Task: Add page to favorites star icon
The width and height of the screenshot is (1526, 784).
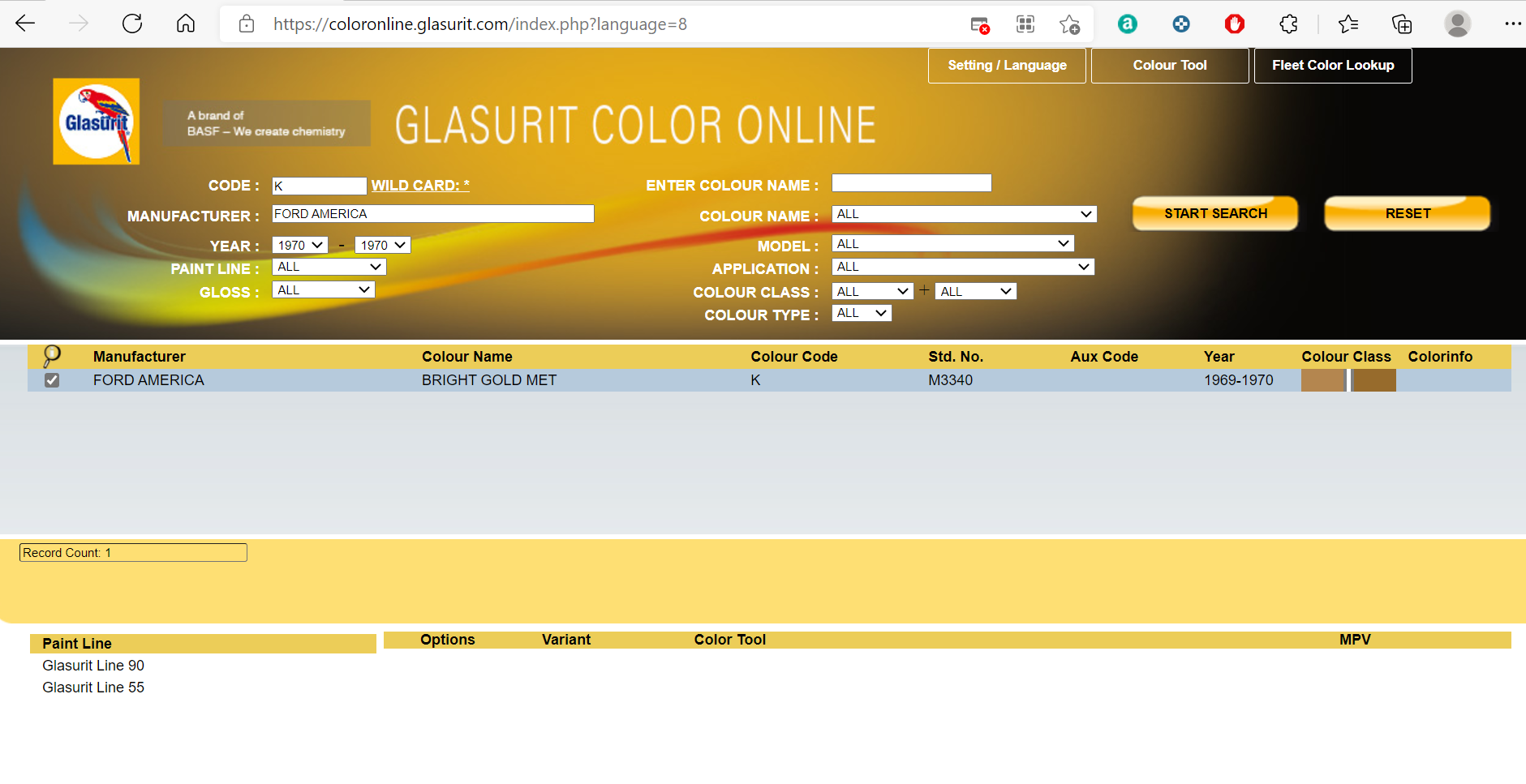Action: tap(1069, 24)
